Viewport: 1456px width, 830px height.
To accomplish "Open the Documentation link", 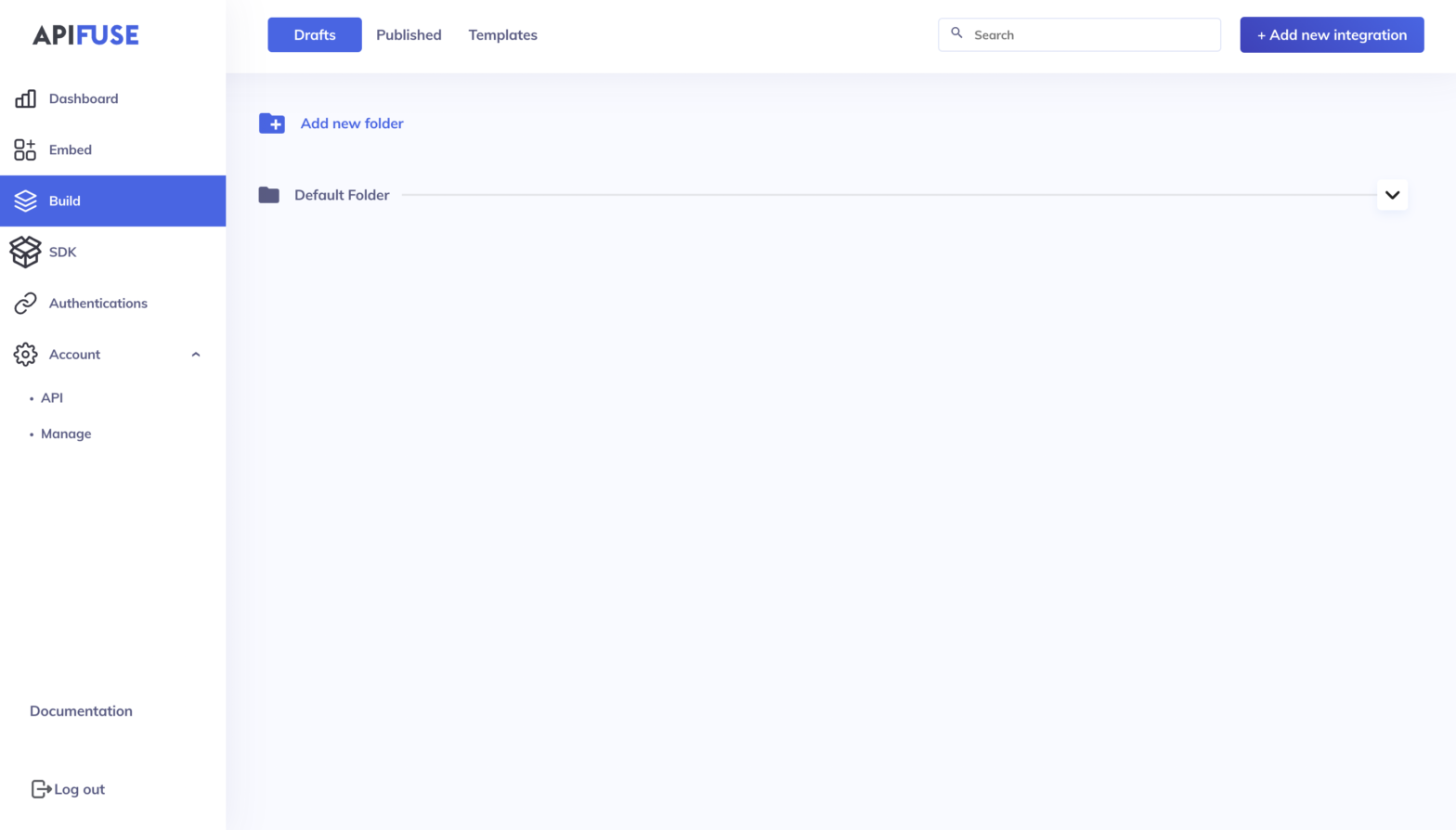I will click(x=81, y=711).
